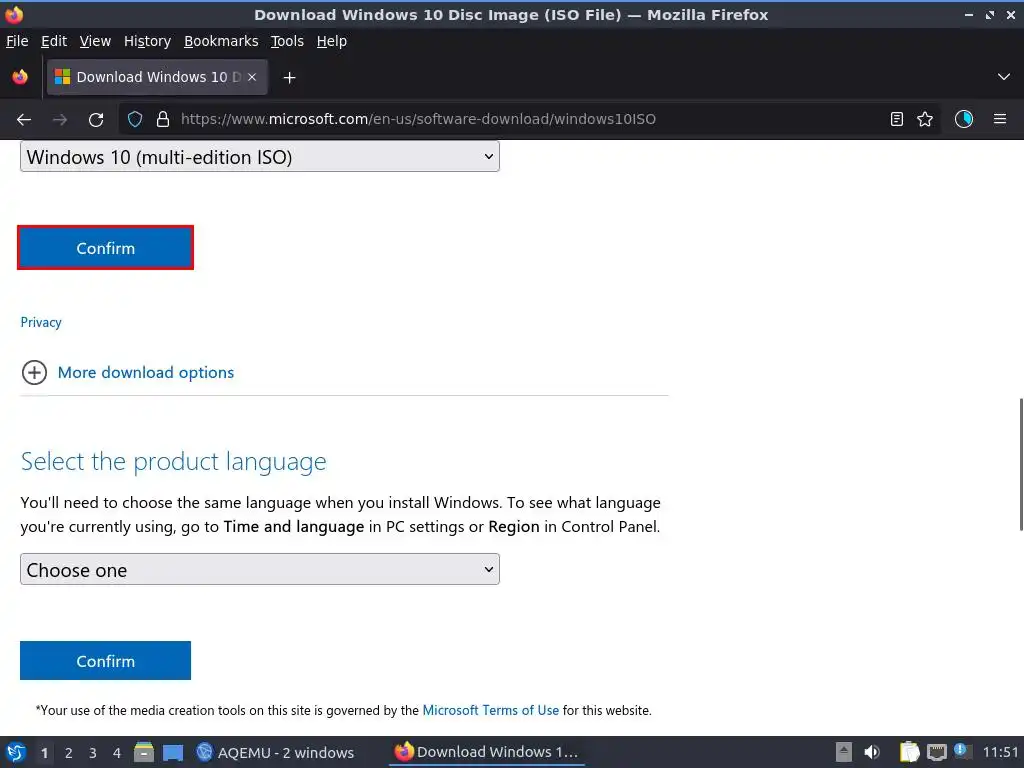Viewport: 1024px width, 768px height.
Task: Open a new tab with the plus button
Action: [x=289, y=78]
